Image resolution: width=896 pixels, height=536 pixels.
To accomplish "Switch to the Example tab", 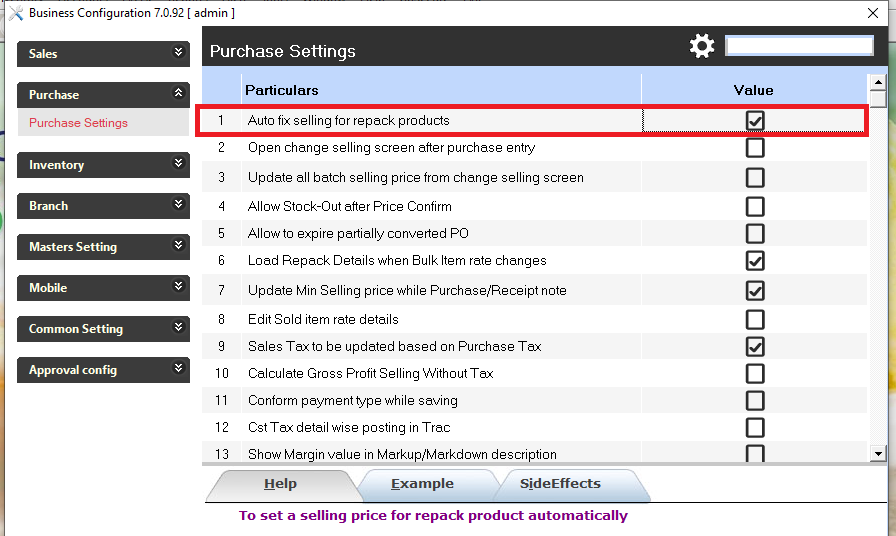I will tap(422, 484).
